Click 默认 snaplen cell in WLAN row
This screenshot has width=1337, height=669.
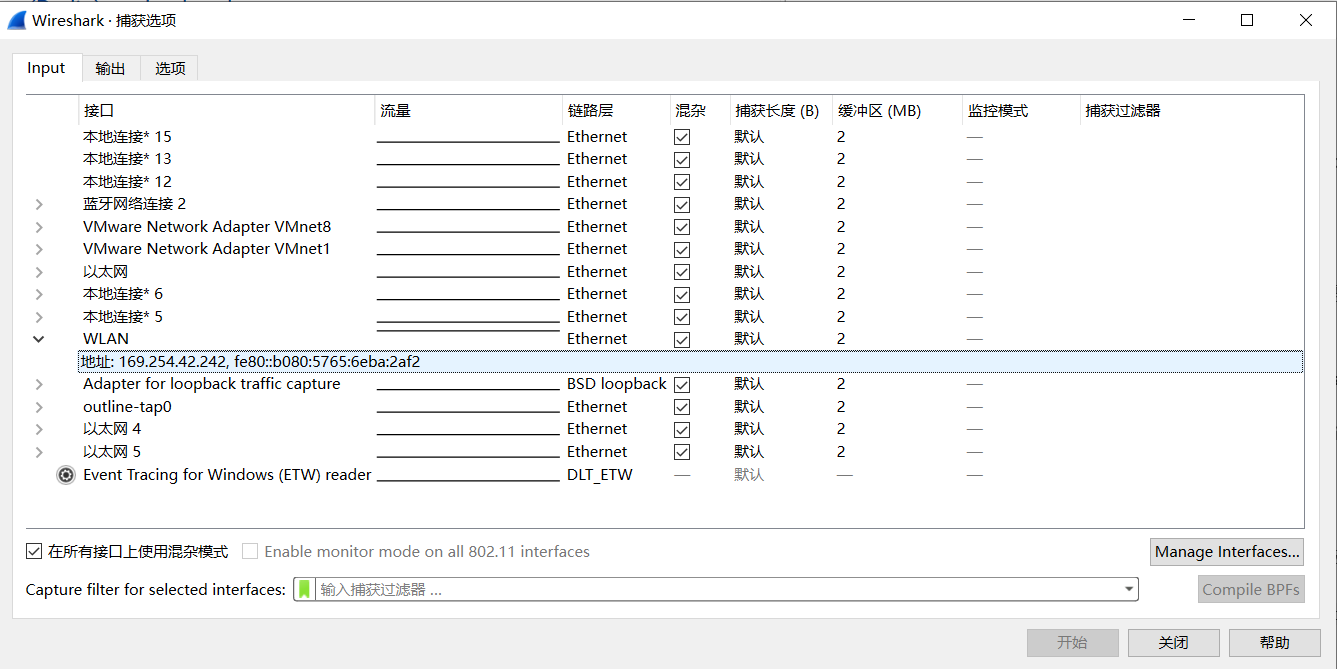click(x=749, y=339)
